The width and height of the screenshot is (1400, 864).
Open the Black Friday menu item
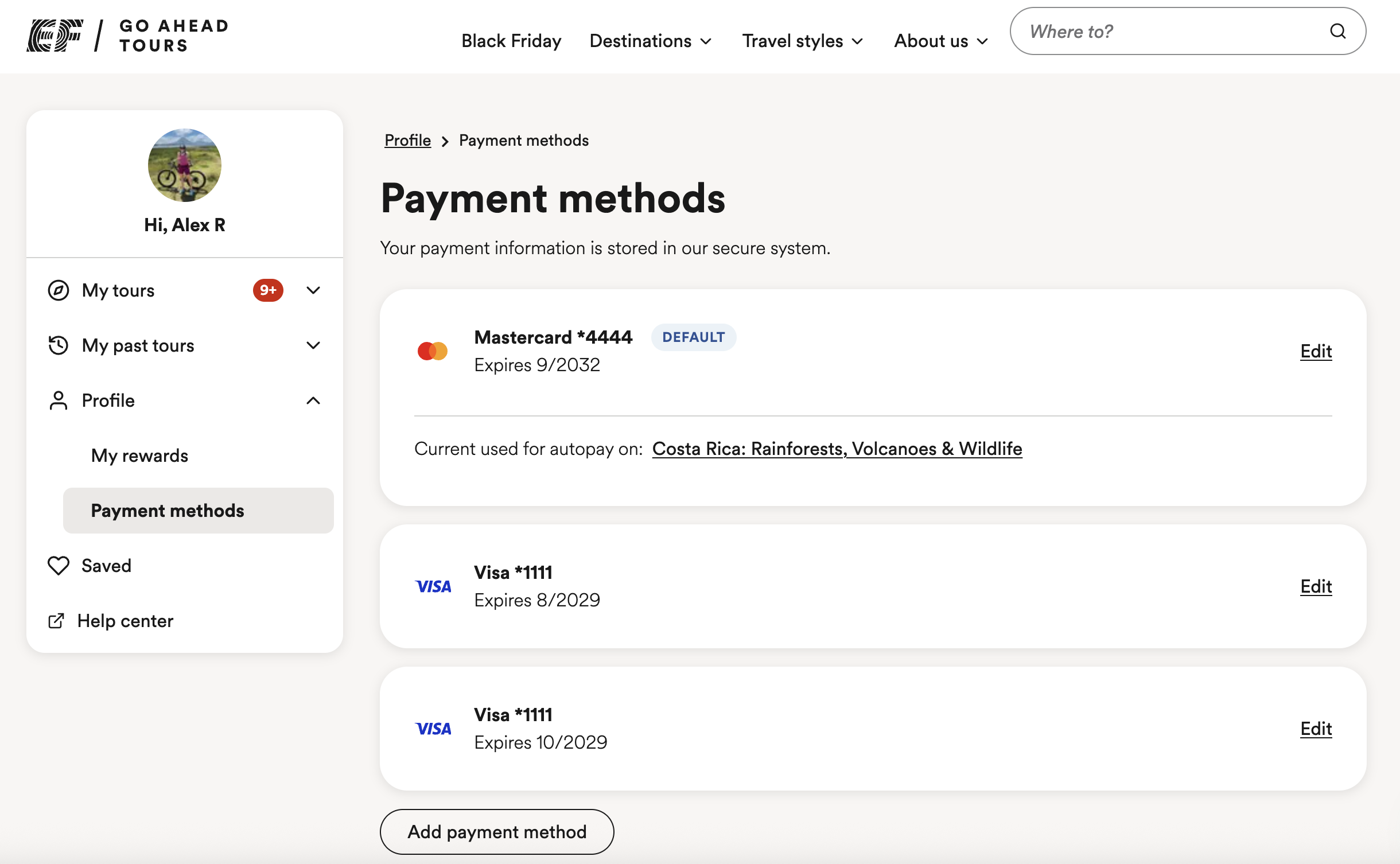(x=511, y=41)
